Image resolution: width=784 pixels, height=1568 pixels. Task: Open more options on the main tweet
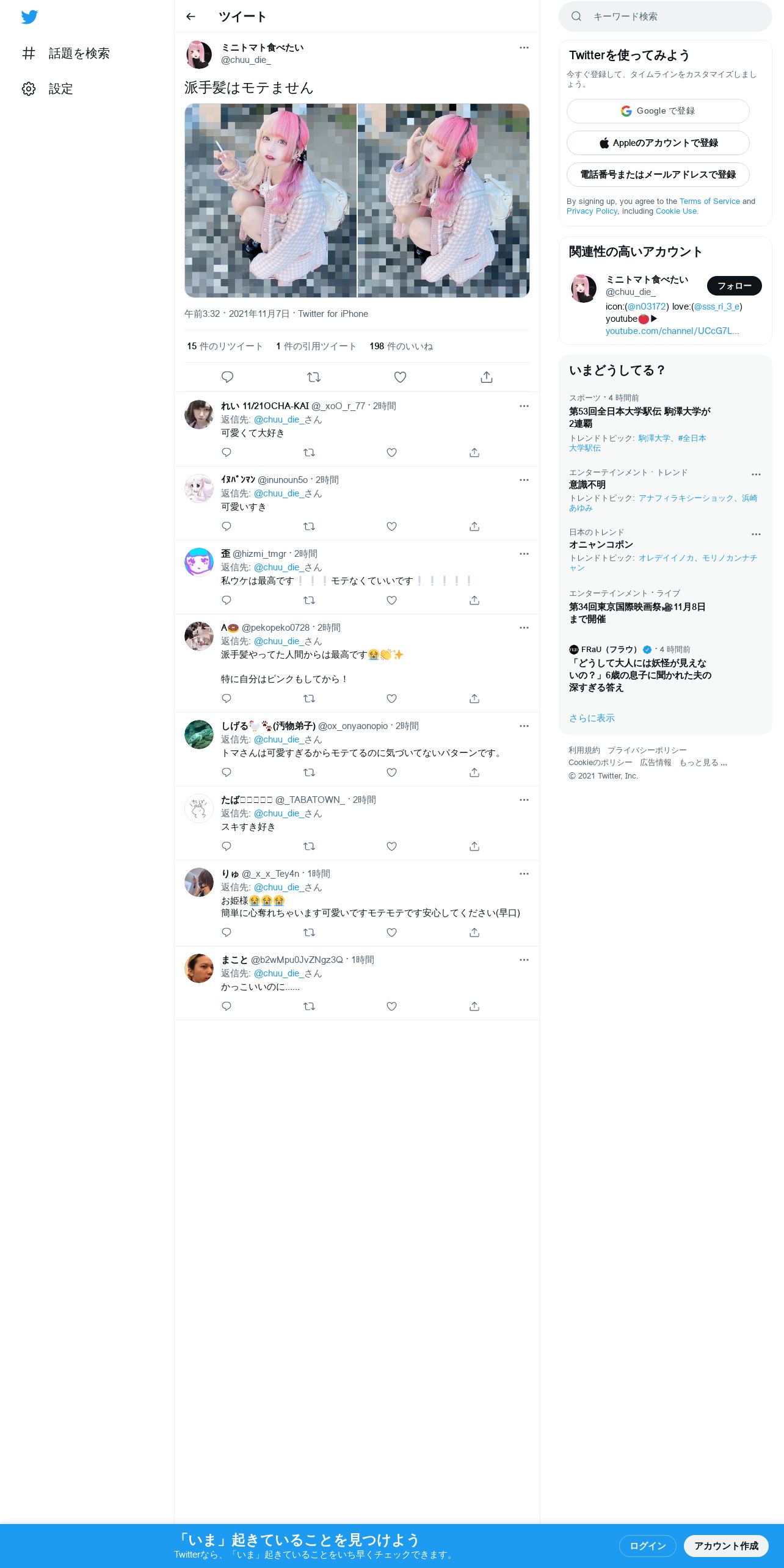524,48
